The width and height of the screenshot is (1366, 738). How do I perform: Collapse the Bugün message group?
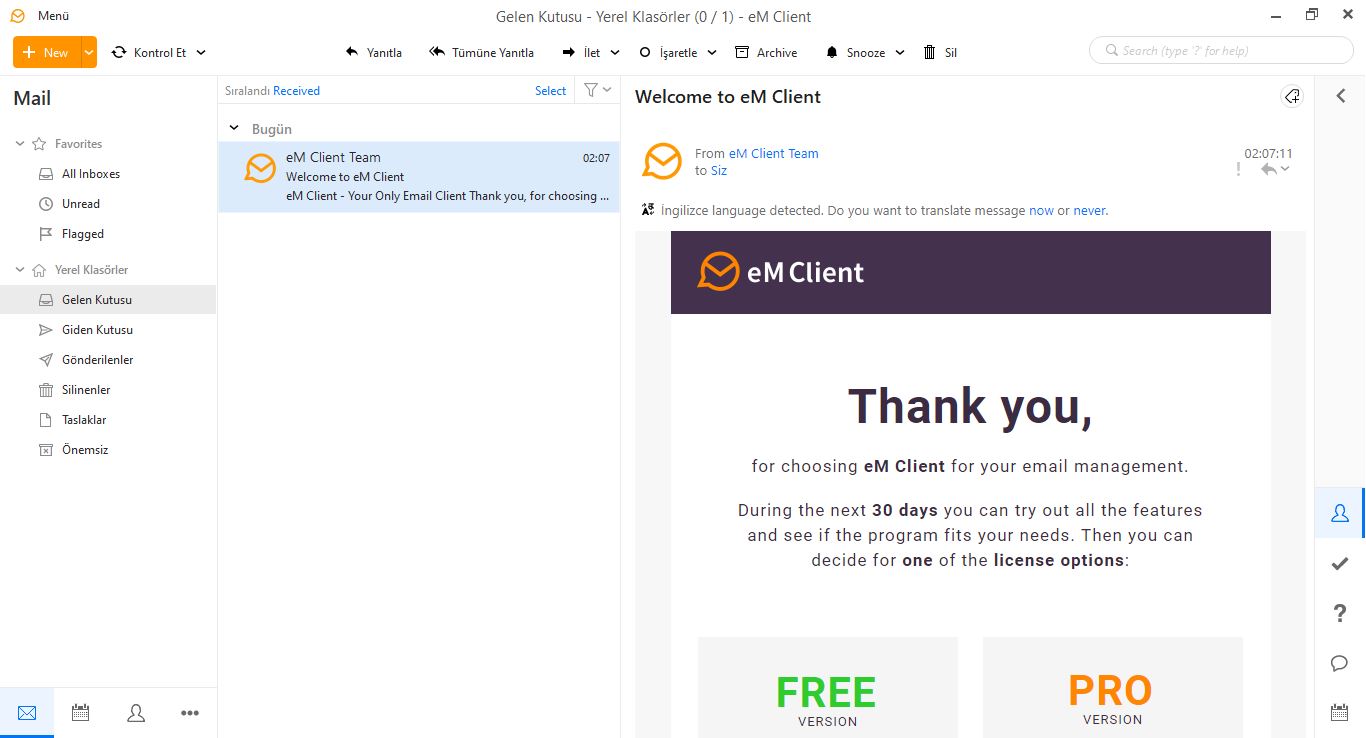(234, 129)
